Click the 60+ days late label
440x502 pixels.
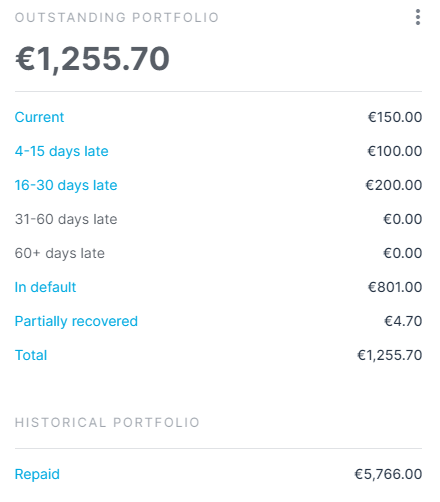(60, 254)
